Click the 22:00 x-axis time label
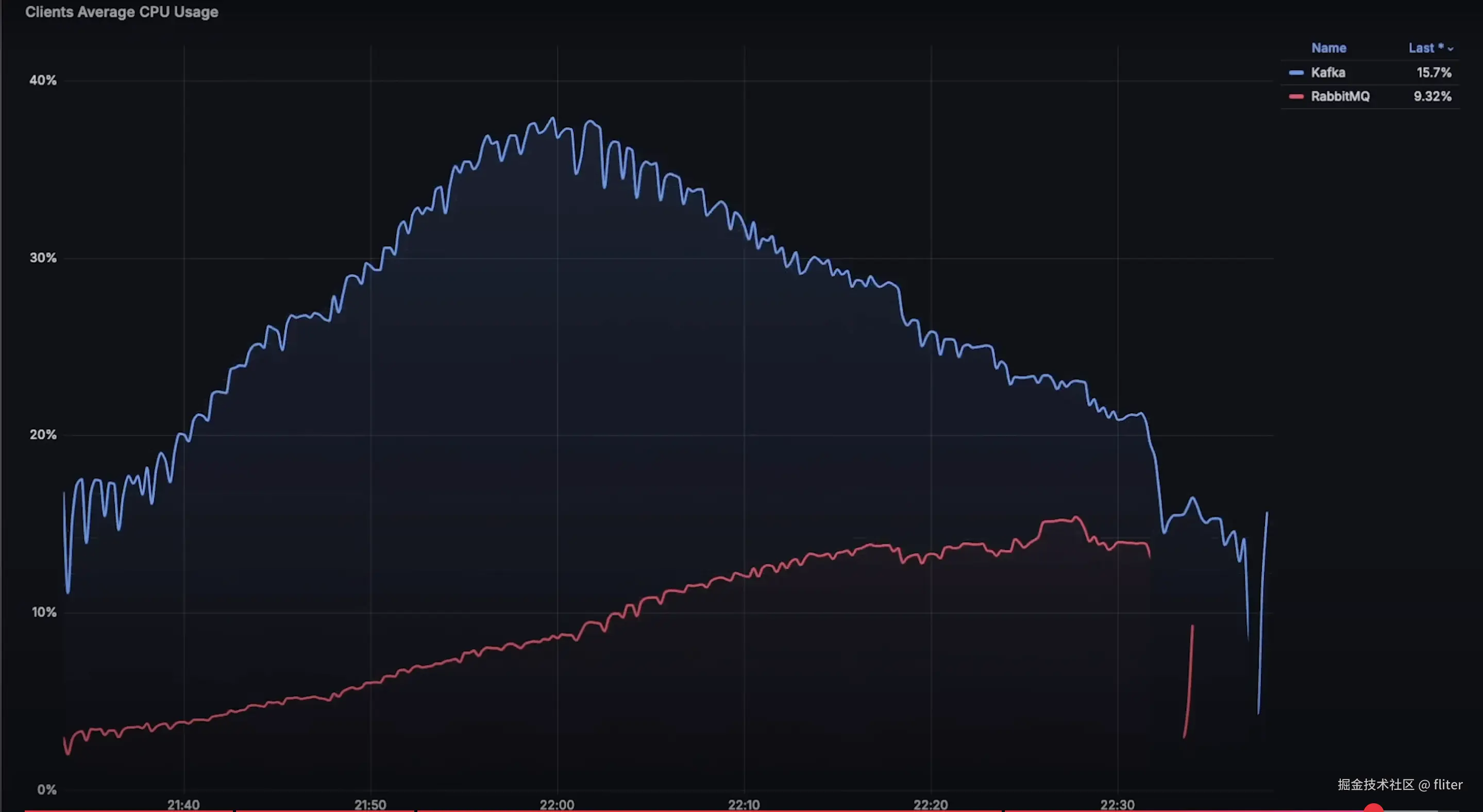Image resolution: width=1483 pixels, height=812 pixels. 557,804
